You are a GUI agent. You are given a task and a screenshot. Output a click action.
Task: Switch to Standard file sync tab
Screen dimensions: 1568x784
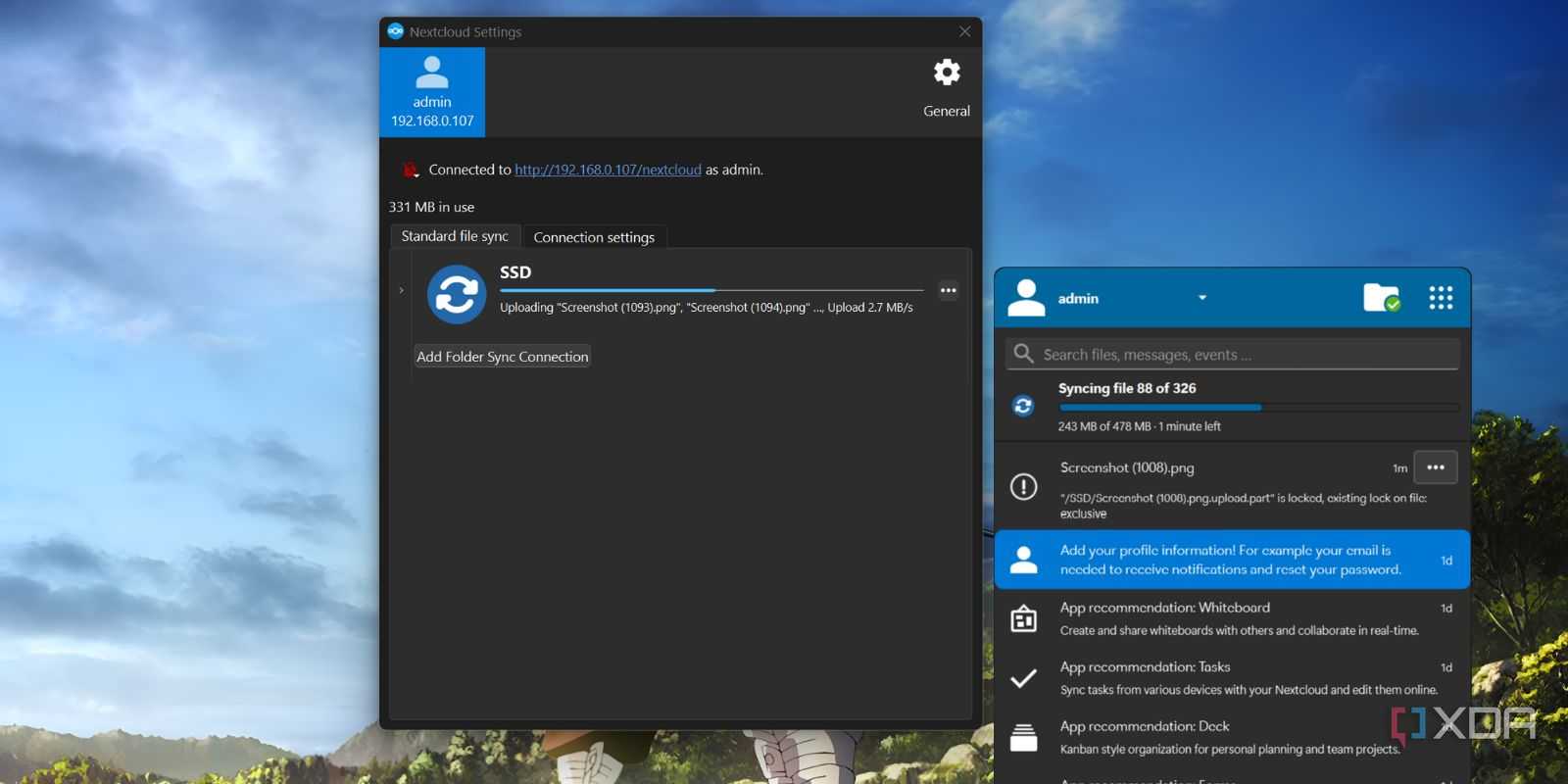coord(455,236)
